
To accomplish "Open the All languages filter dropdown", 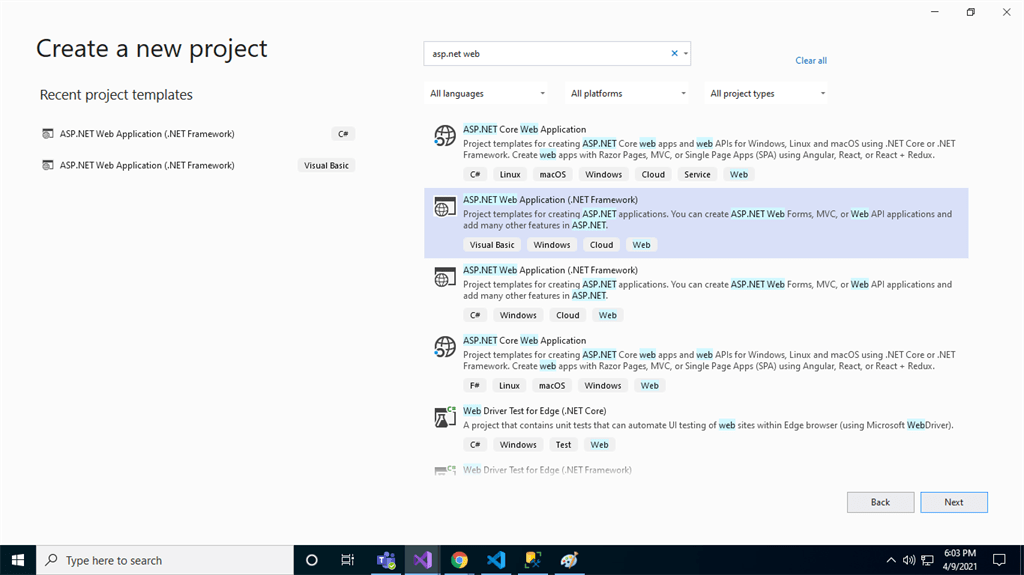I will tap(487, 93).
